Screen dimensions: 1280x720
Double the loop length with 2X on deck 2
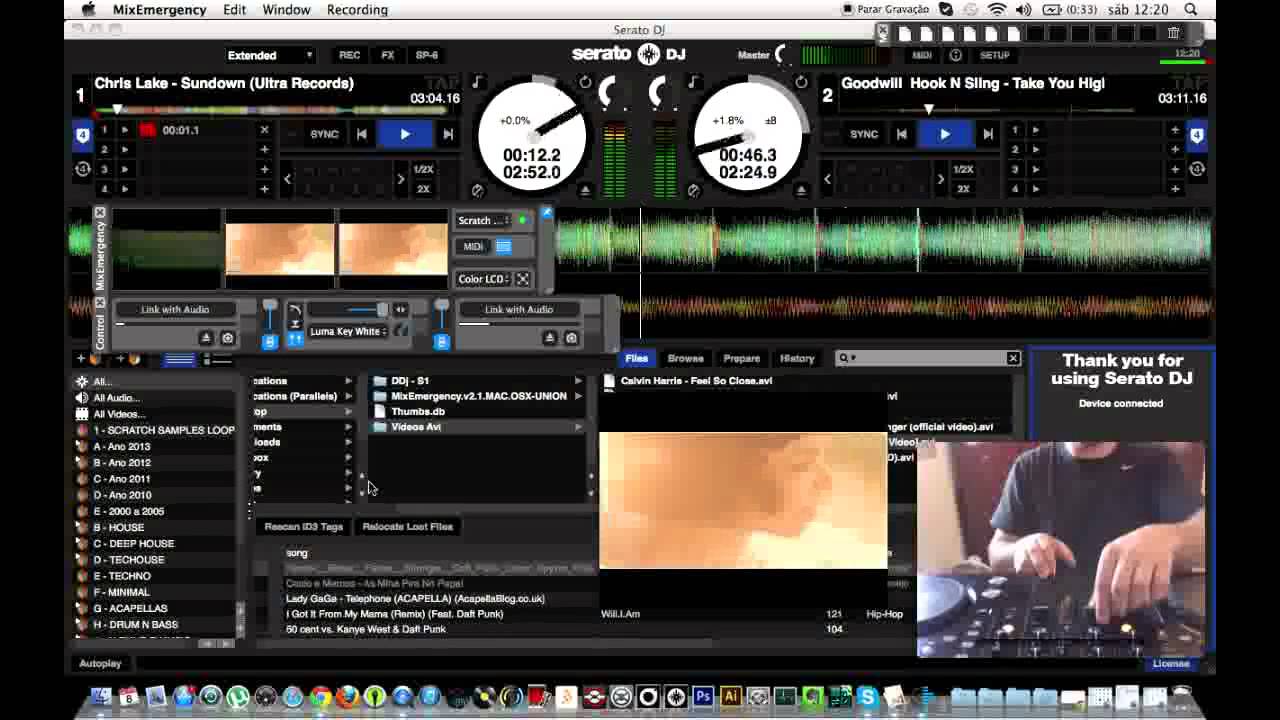pyautogui.click(x=963, y=189)
